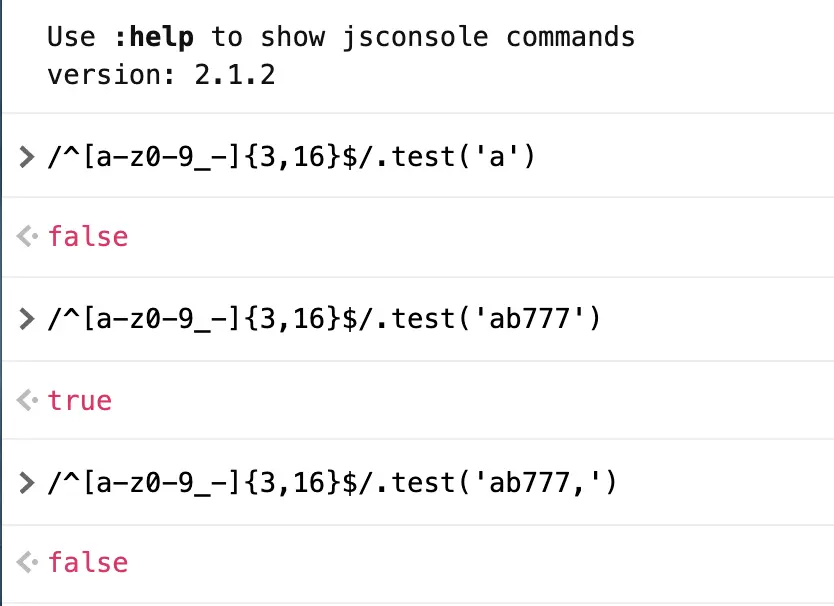The height and width of the screenshot is (606, 834).
Task: Click the input chevron beside test('a') command
Action: [x=26, y=157]
